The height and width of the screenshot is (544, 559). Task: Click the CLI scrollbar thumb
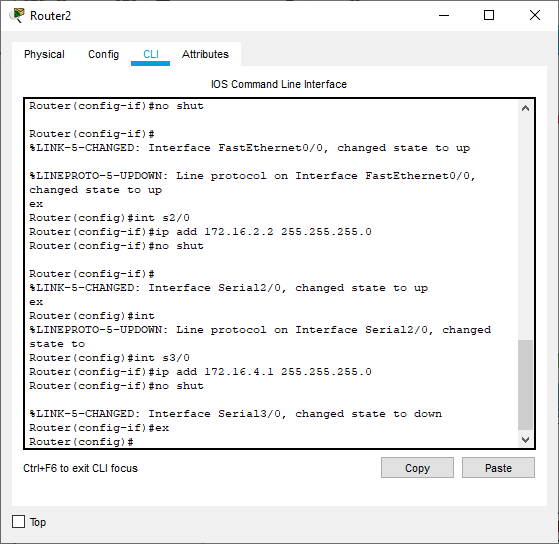click(525, 385)
